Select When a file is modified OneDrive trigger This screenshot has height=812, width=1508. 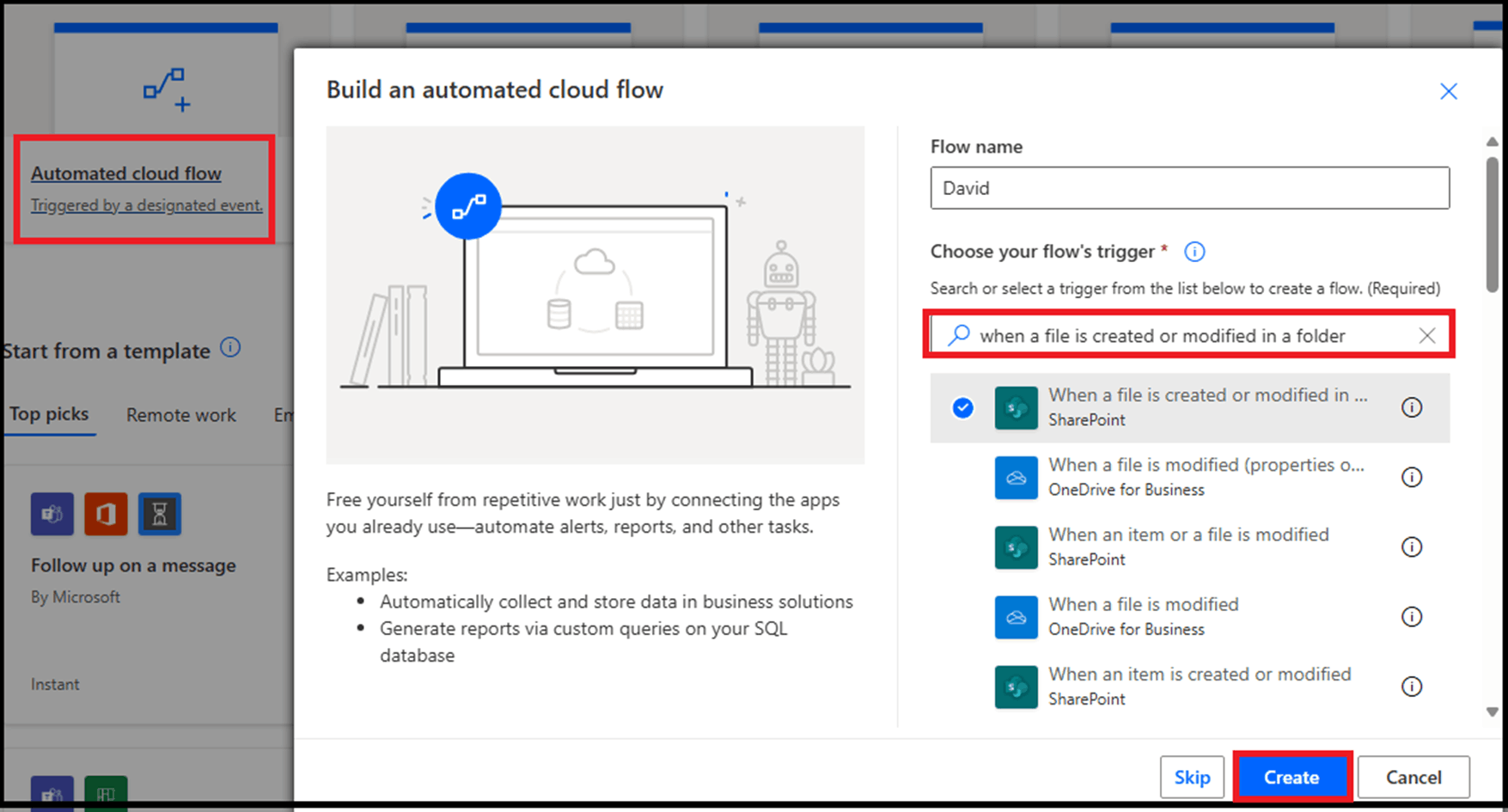(x=1189, y=617)
